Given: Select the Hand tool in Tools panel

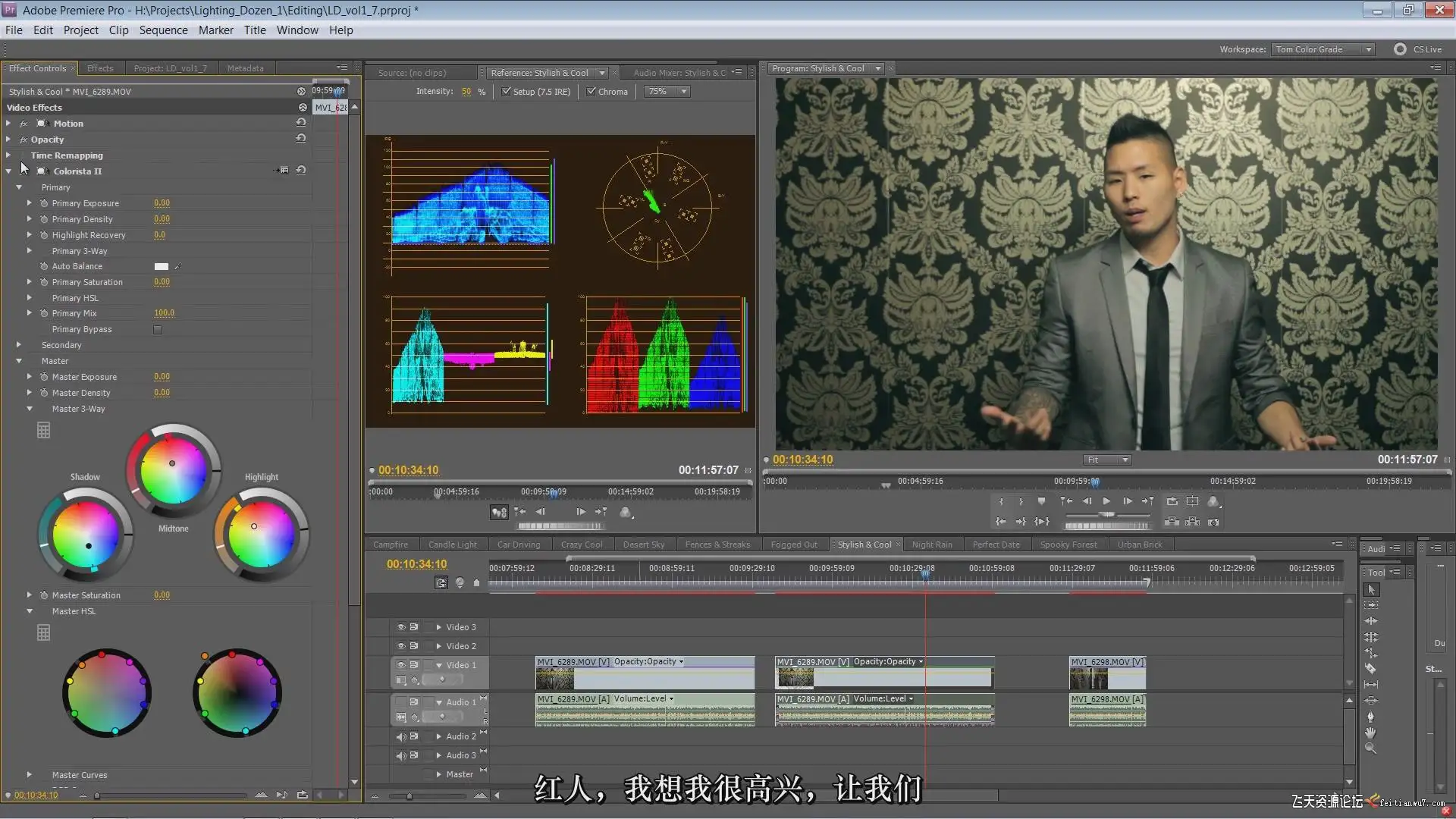Looking at the screenshot, I should point(1371,733).
